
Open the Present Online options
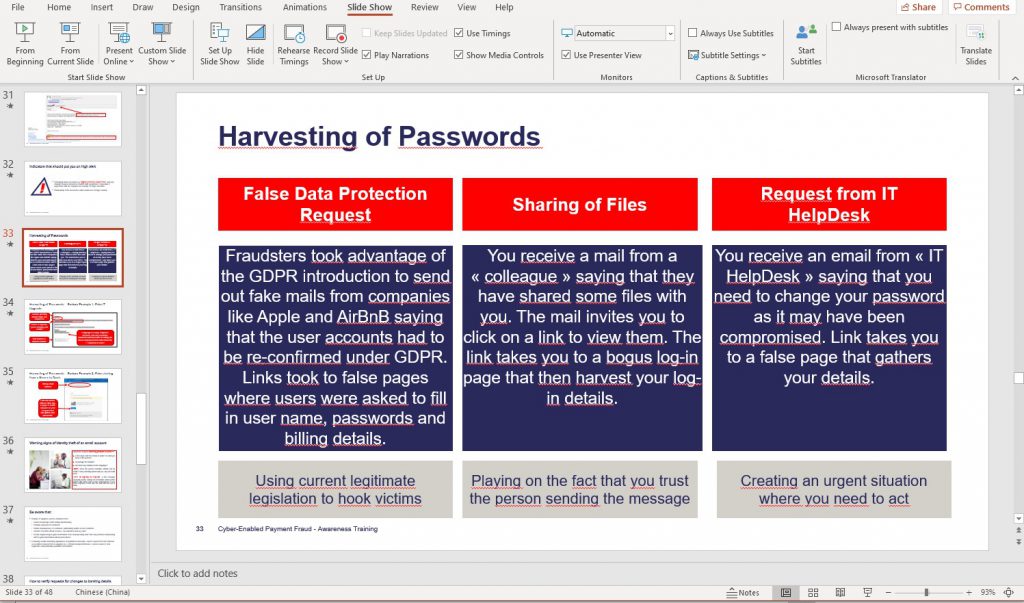pos(119,44)
